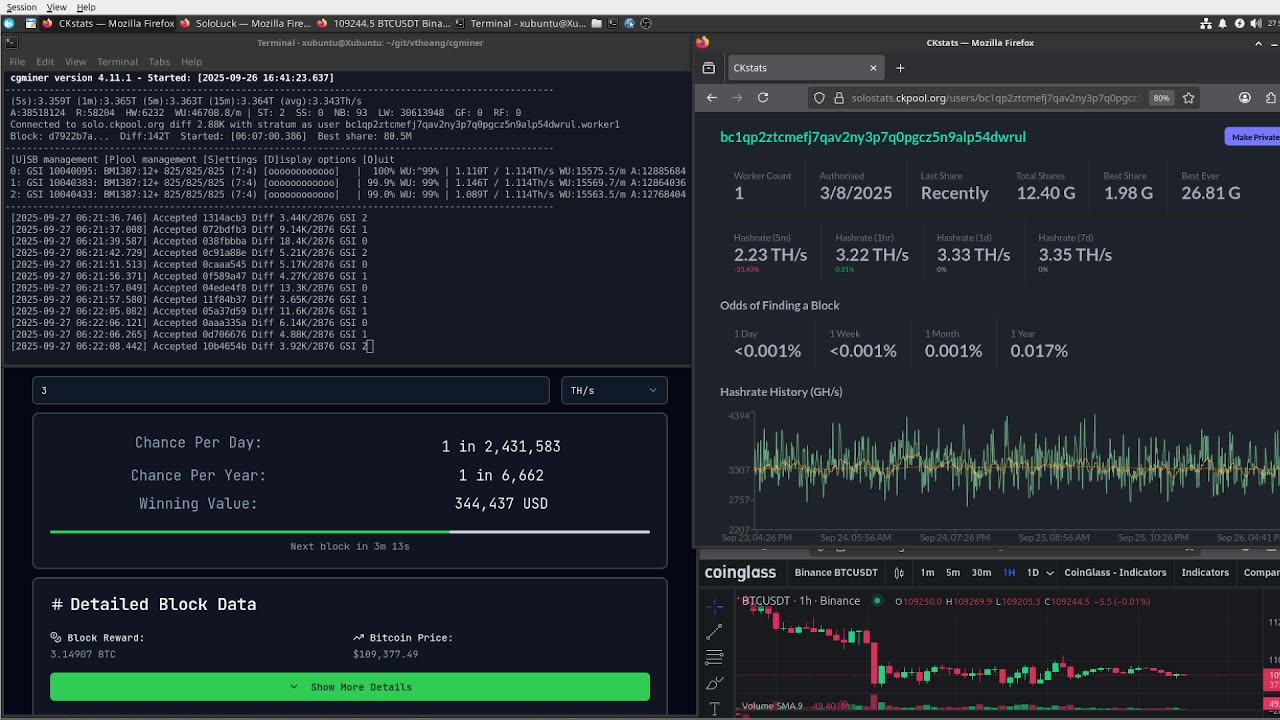Click the Volume SMA 9 indicator label
The width and height of the screenshot is (1280, 720).
click(x=771, y=706)
